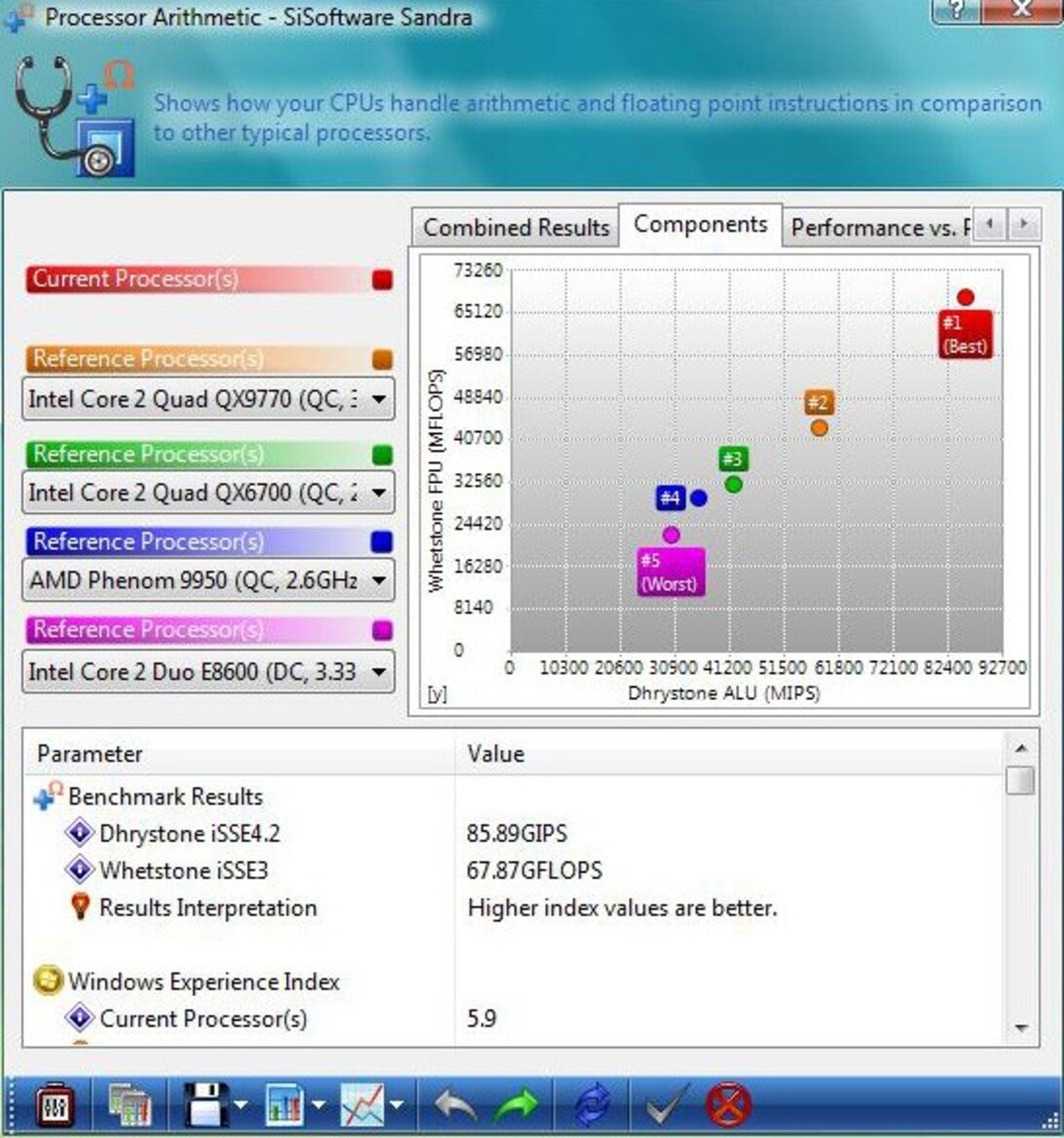Image resolution: width=1064 pixels, height=1138 pixels.
Task: Click the Current Processor(s) diamond icon in list
Action: tap(79, 1017)
